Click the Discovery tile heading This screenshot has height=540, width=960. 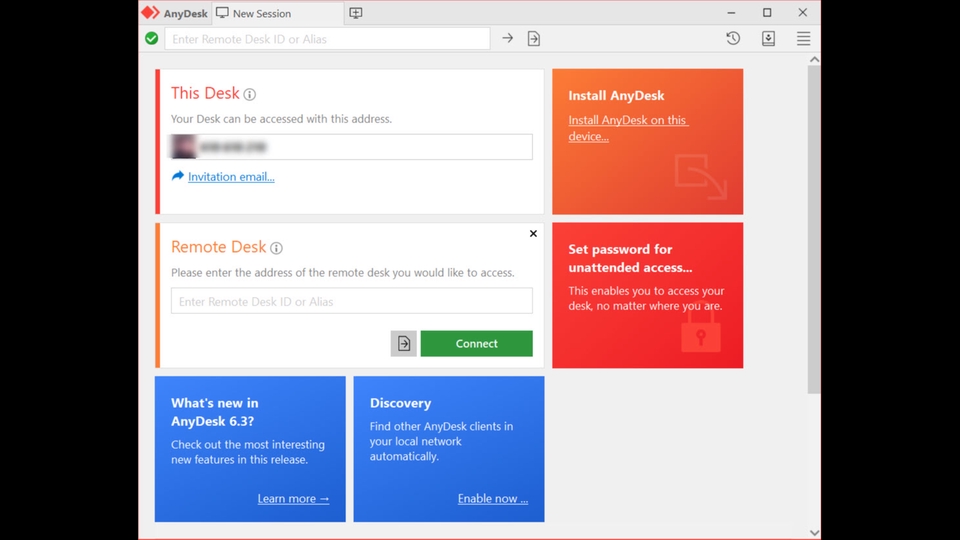(400, 403)
